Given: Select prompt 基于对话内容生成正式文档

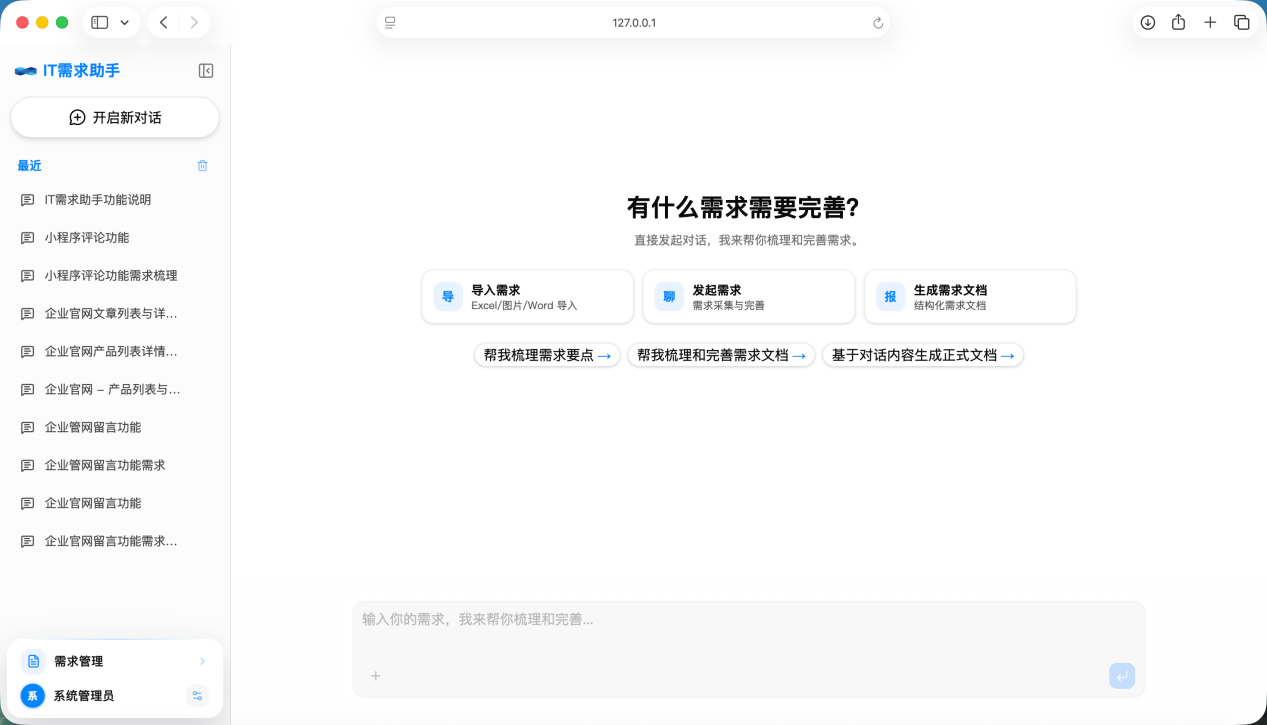Looking at the screenshot, I should point(923,355).
